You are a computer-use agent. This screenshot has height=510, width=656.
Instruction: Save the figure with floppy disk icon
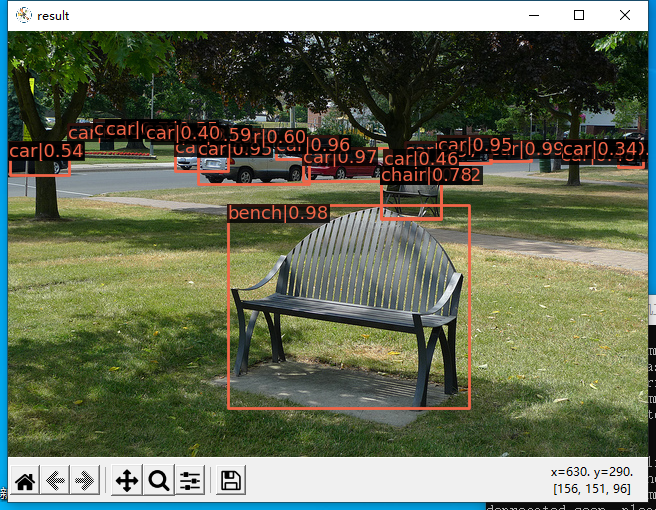[x=231, y=480]
